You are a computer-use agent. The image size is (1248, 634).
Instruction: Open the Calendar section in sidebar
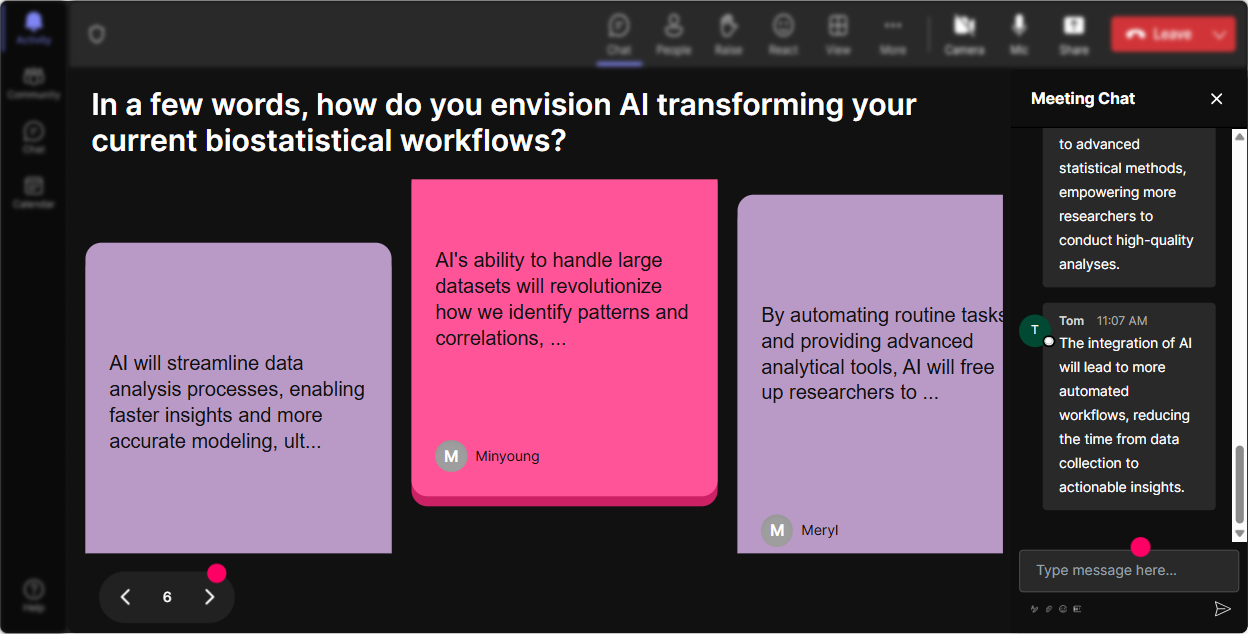click(x=33, y=192)
